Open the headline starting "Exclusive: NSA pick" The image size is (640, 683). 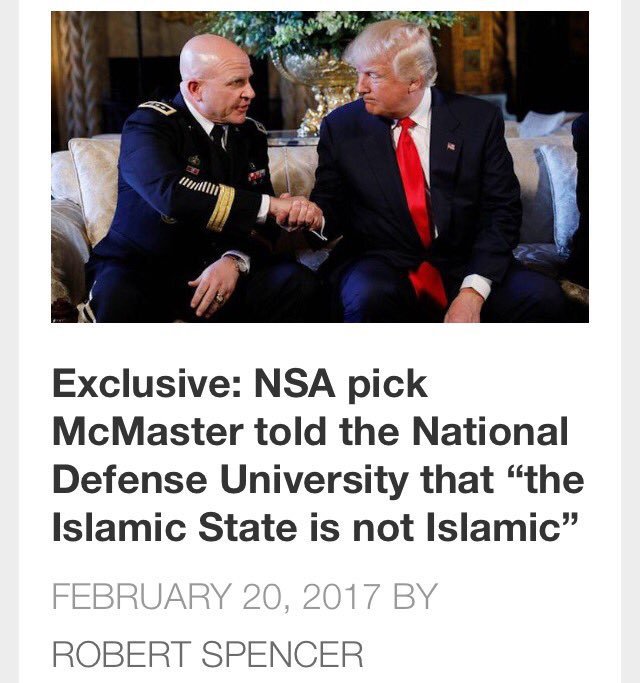coord(318,456)
